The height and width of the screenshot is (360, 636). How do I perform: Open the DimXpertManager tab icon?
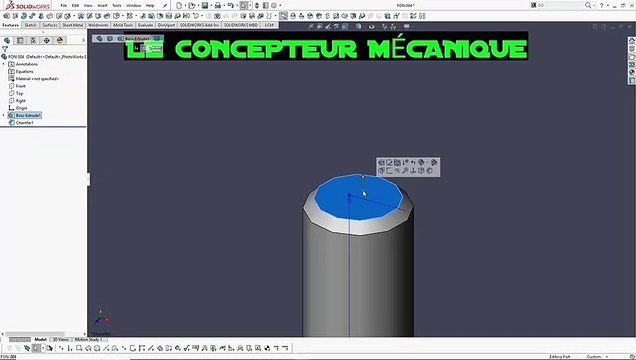point(47,40)
